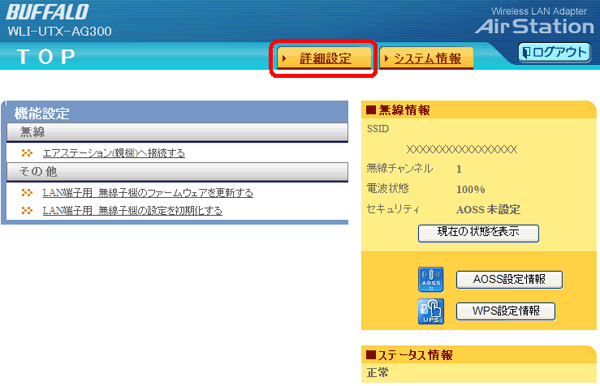Open the 詳細設定 tab

tap(324, 58)
